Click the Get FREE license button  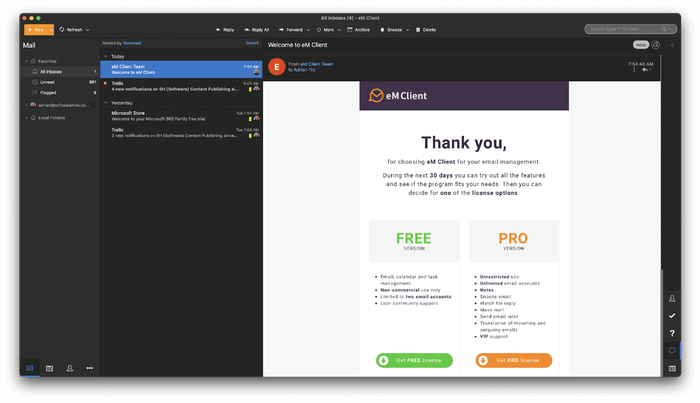click(414, 361)
